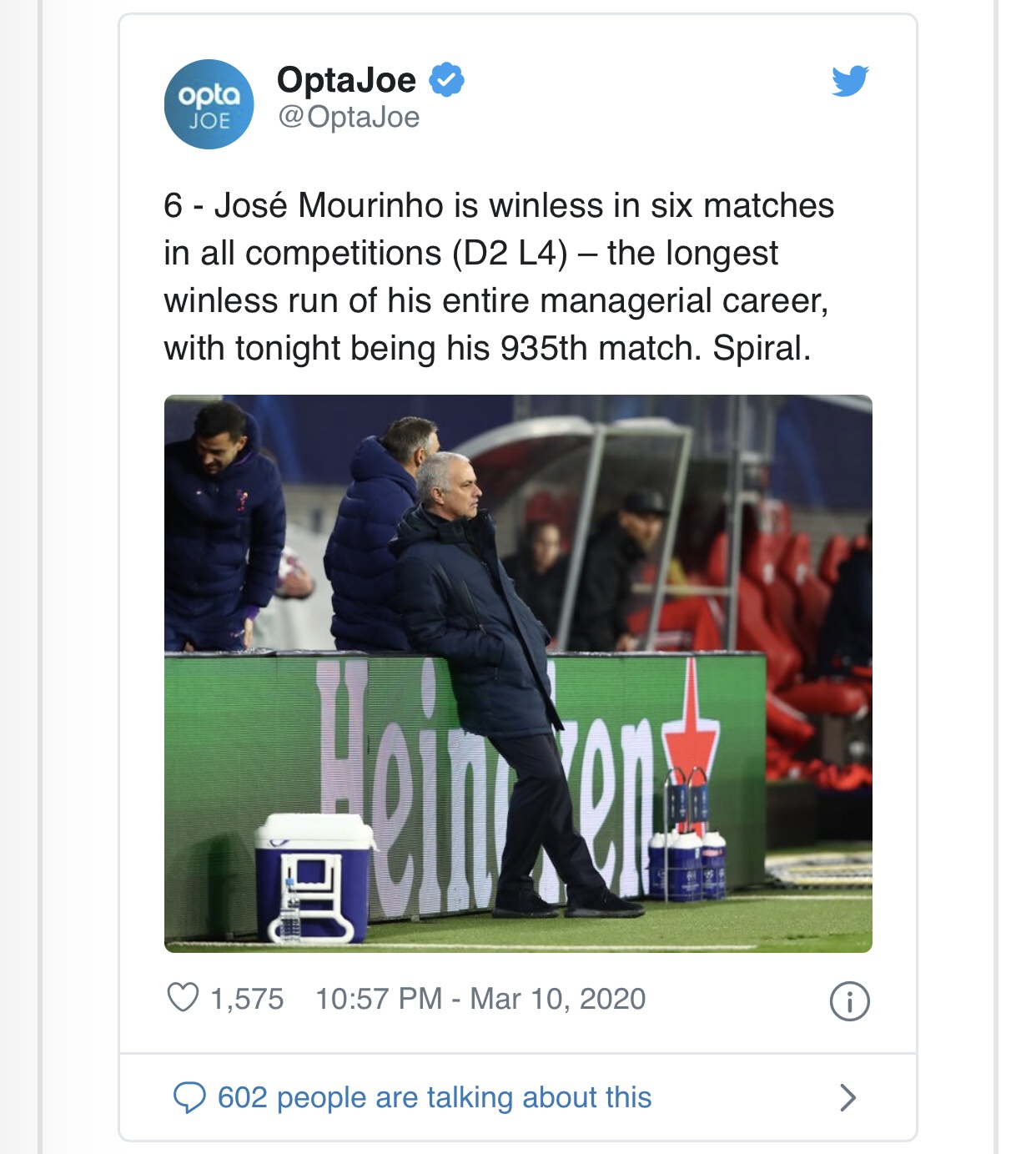Open the tweet info icon
The image size is (1036, 1154).
point(849,1000)
